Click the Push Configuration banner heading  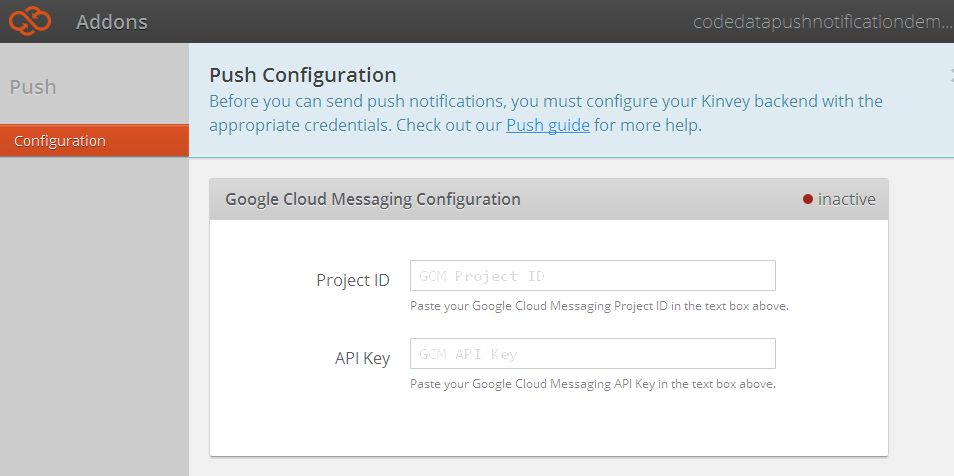pos(303,75)
